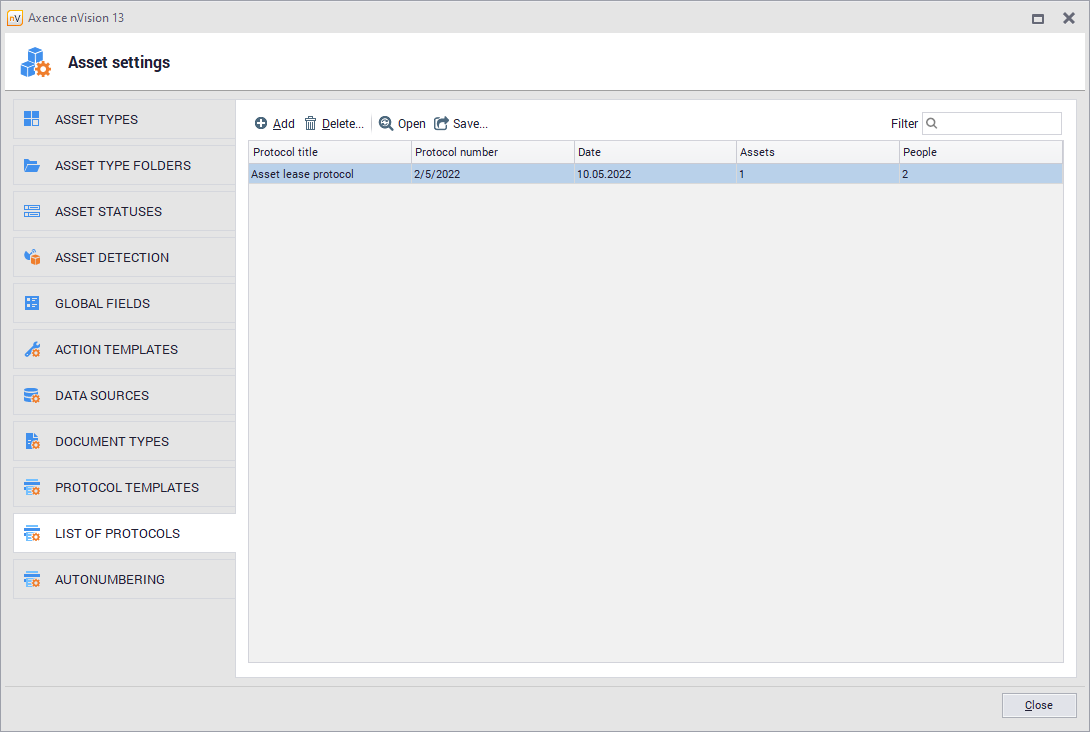This screenshot has height=732, width=1090.
Task: Click the Add protocol plus icon
Action: point(261,124)
